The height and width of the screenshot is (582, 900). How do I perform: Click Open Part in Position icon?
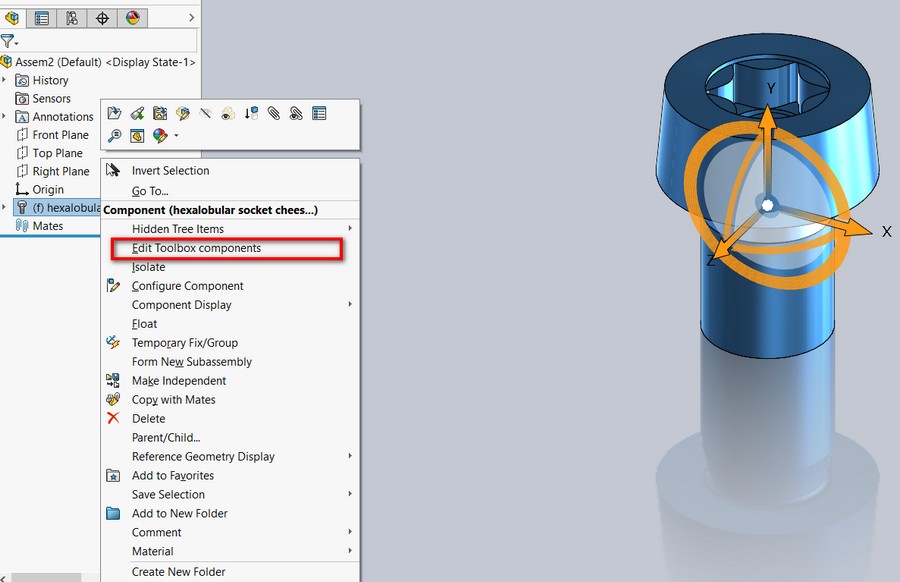click(x=160, y=113)
